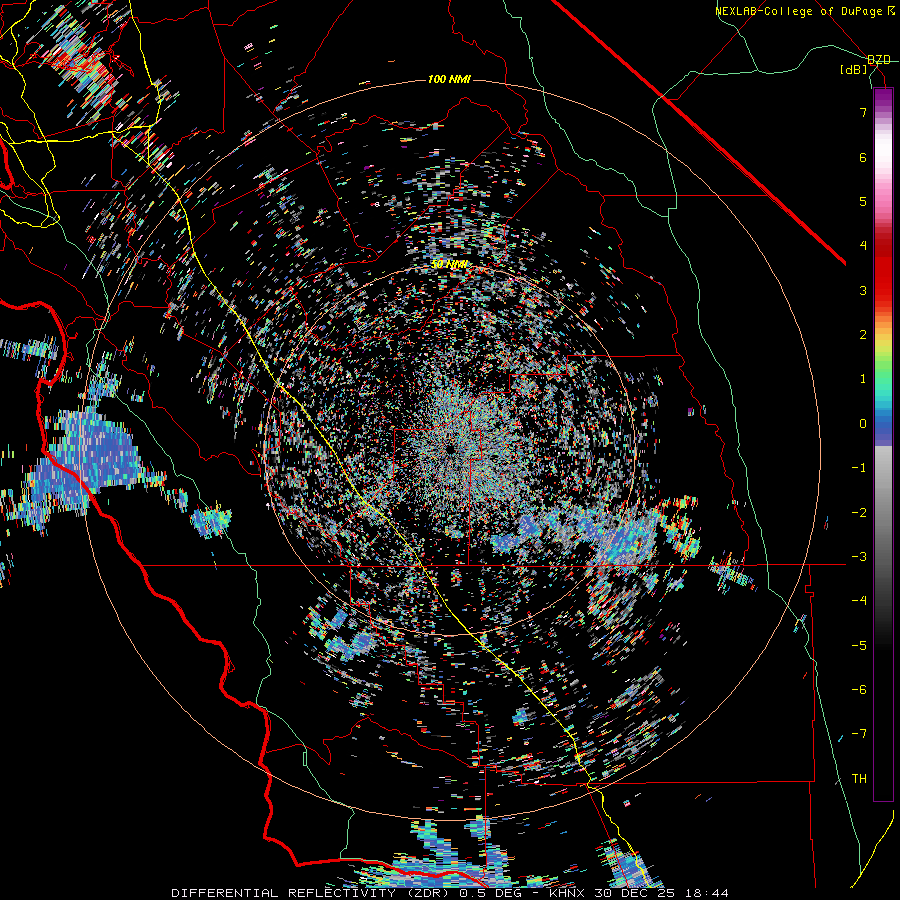Click the 7 value on the scale
This screenshot has height=900, width=900.
tap(863, 112)
